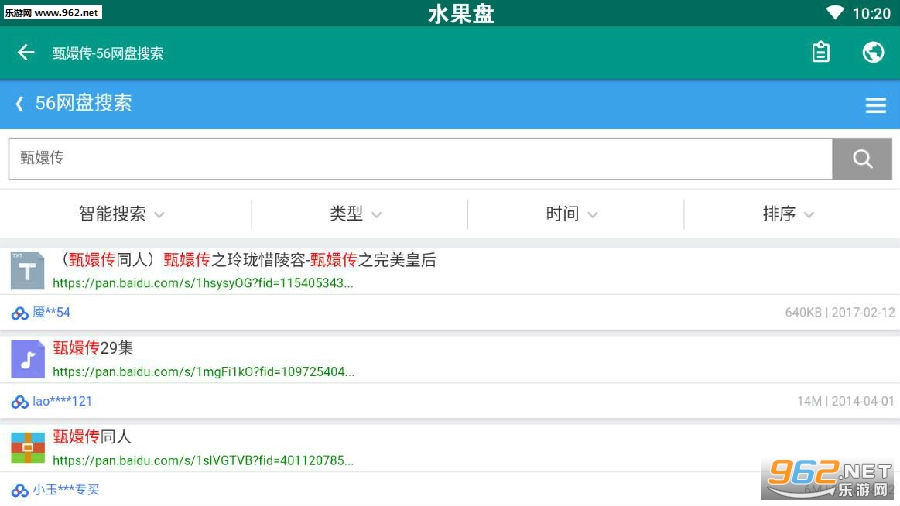Open the 甄嬛传同人 result title
This screenshot has width=900, height=506.
tap(92, 436)
